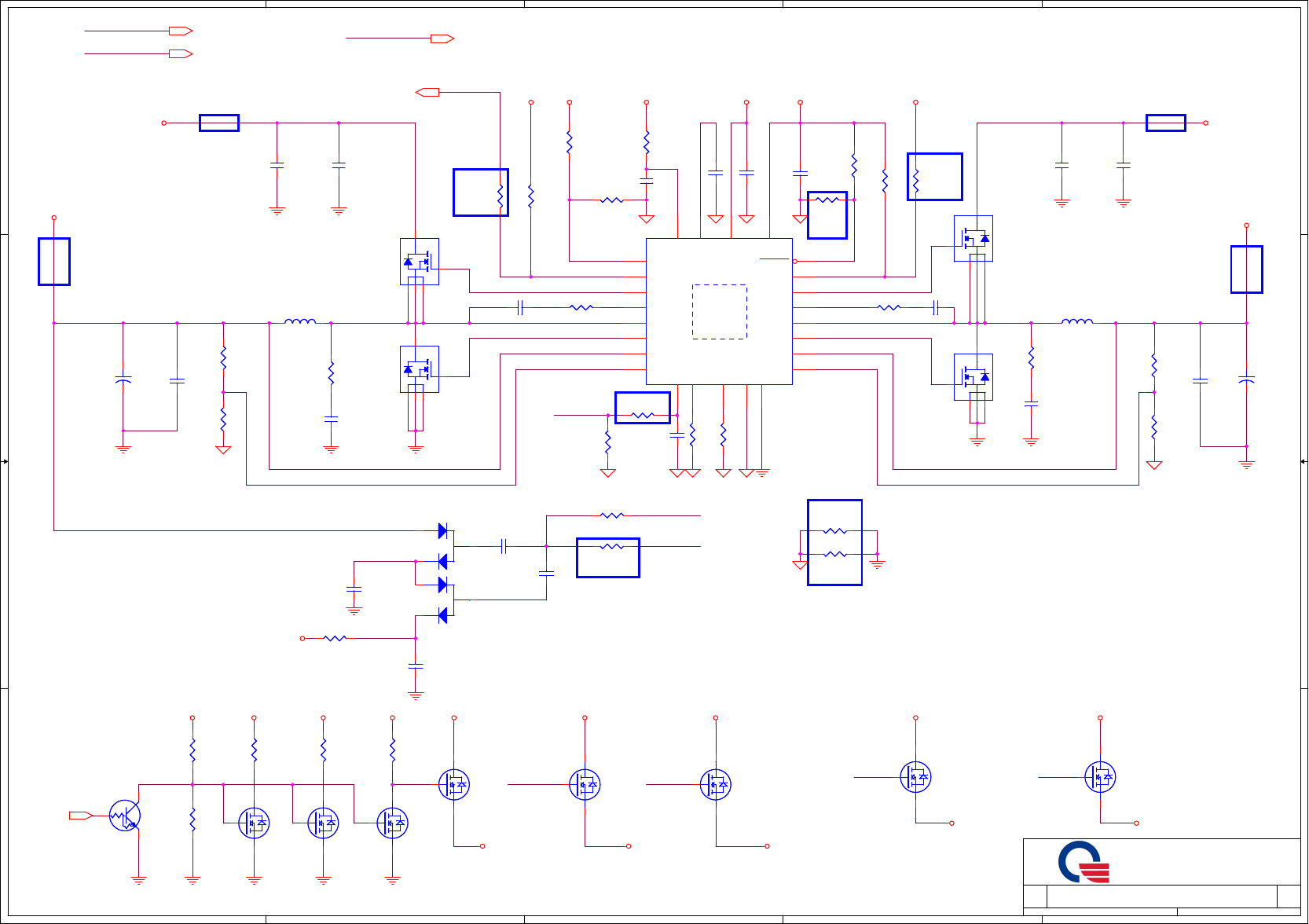
Task: Click the inductor symbol right of the IC
Action: pyautogui.click(x=1076, y=321)
